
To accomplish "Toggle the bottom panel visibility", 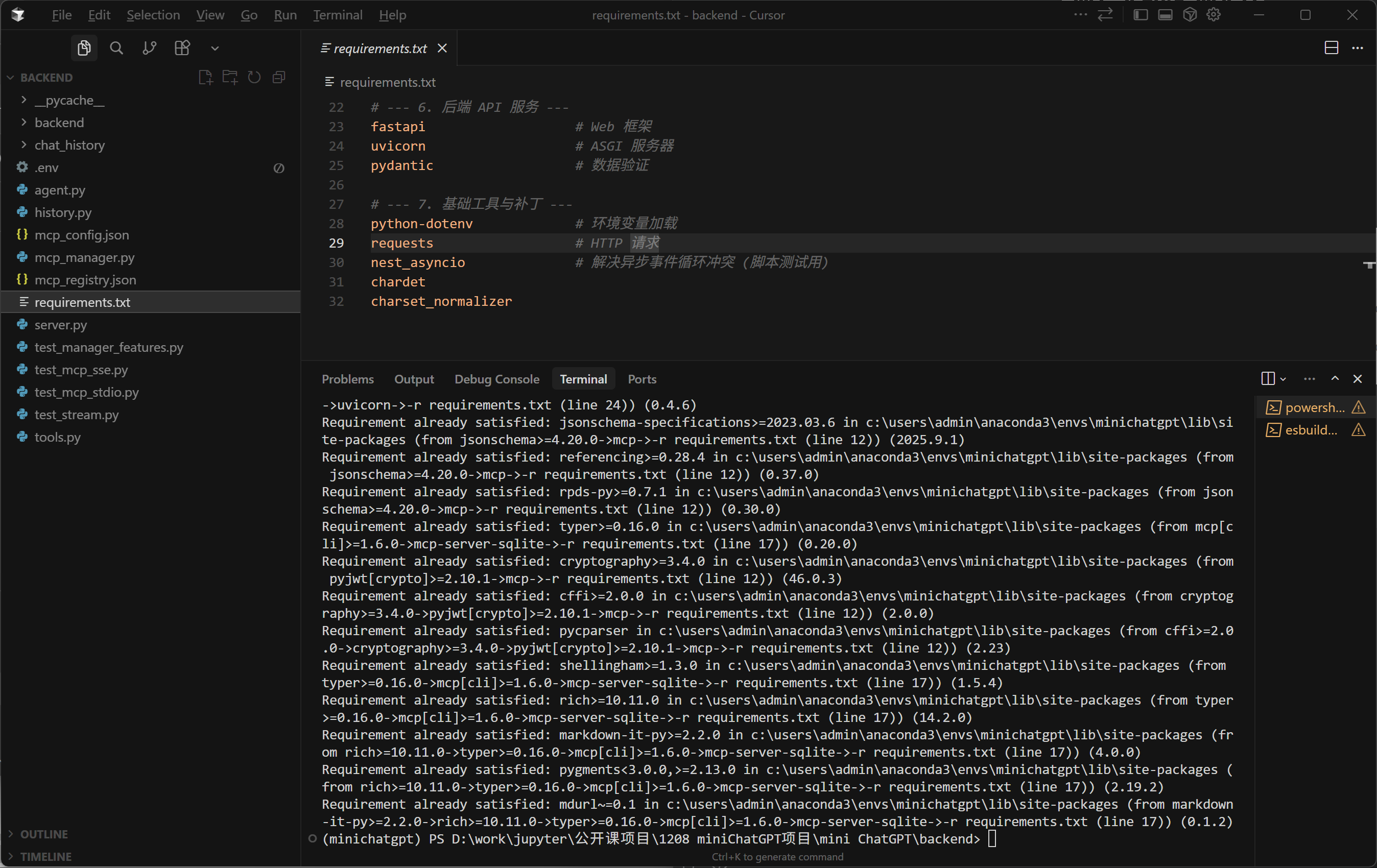I will (x=1166, y=15).
